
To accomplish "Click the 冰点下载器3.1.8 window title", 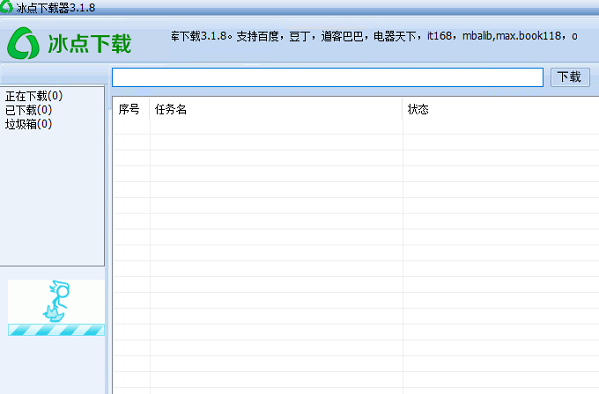I will [x=55, y=8].
